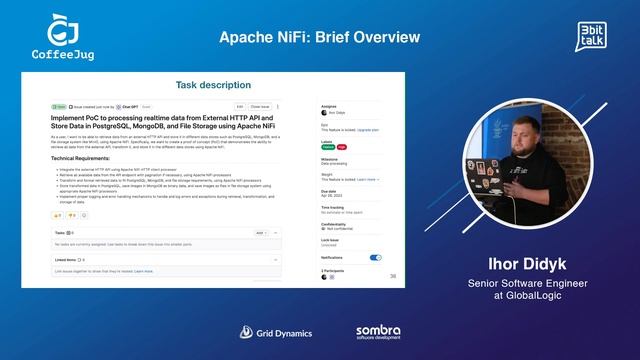The width and height of the screenshot is (640, 360).
Task: Open the Add task dropdown
Action: click(x=261, y=233)
